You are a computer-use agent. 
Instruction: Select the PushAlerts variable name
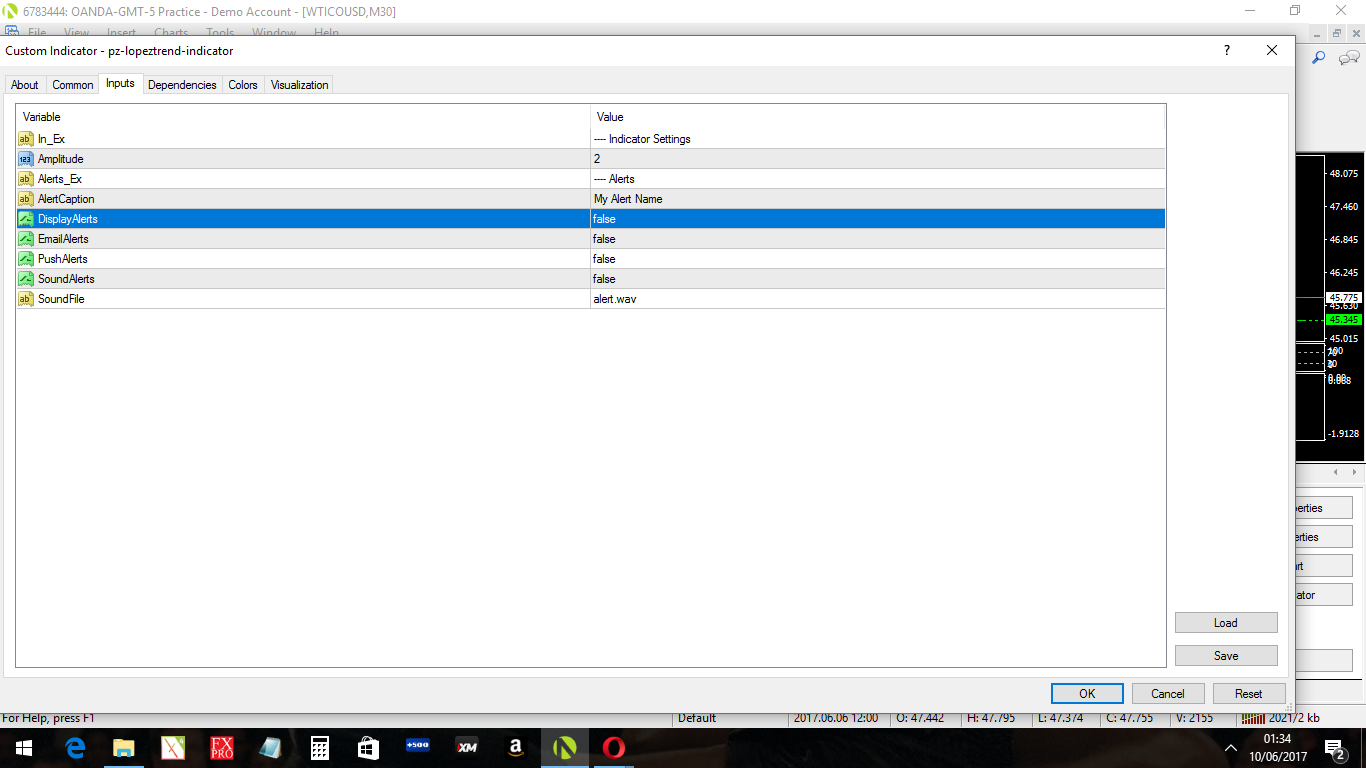click(x=63, y=259)
